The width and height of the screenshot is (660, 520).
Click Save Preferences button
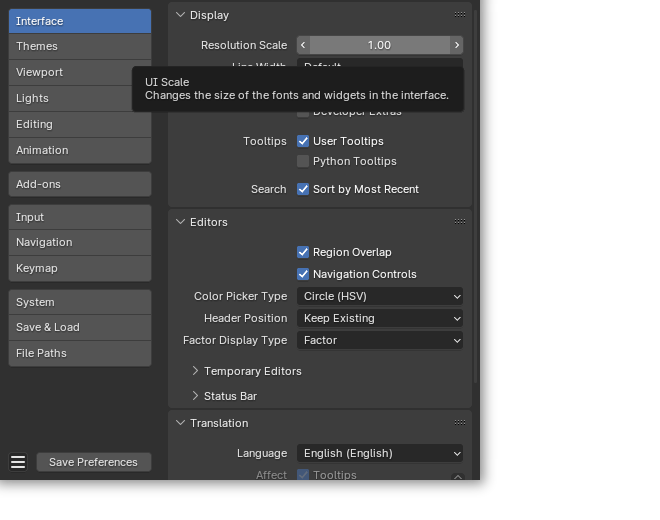click(x=93, y=462)
